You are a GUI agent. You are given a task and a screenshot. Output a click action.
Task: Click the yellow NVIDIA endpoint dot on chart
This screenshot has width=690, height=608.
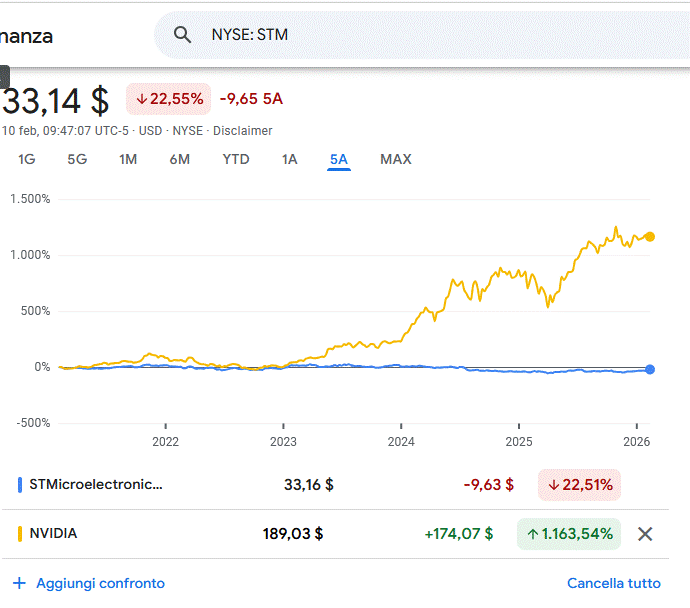(x=650, y=237)
